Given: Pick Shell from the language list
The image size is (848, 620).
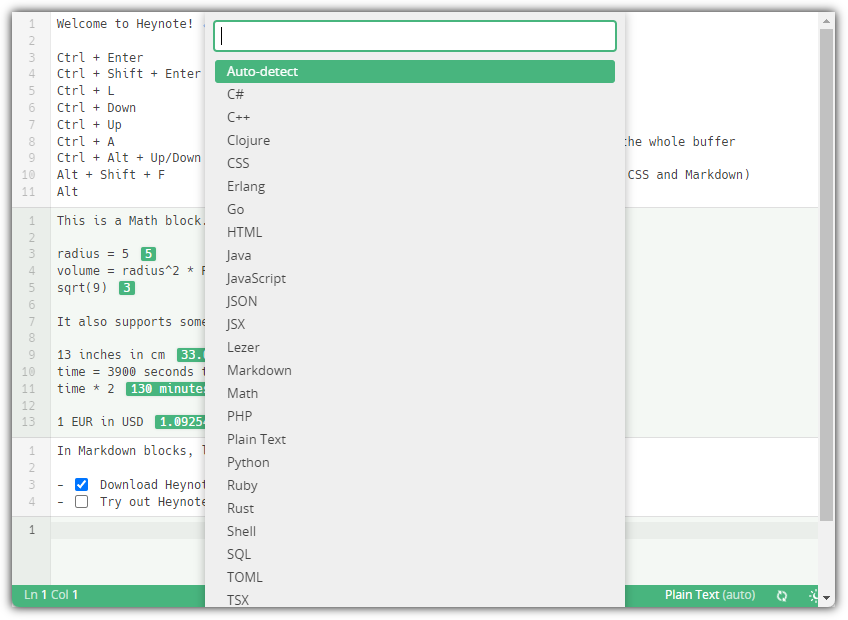Looking at the screenshot, I should [415, 531].
